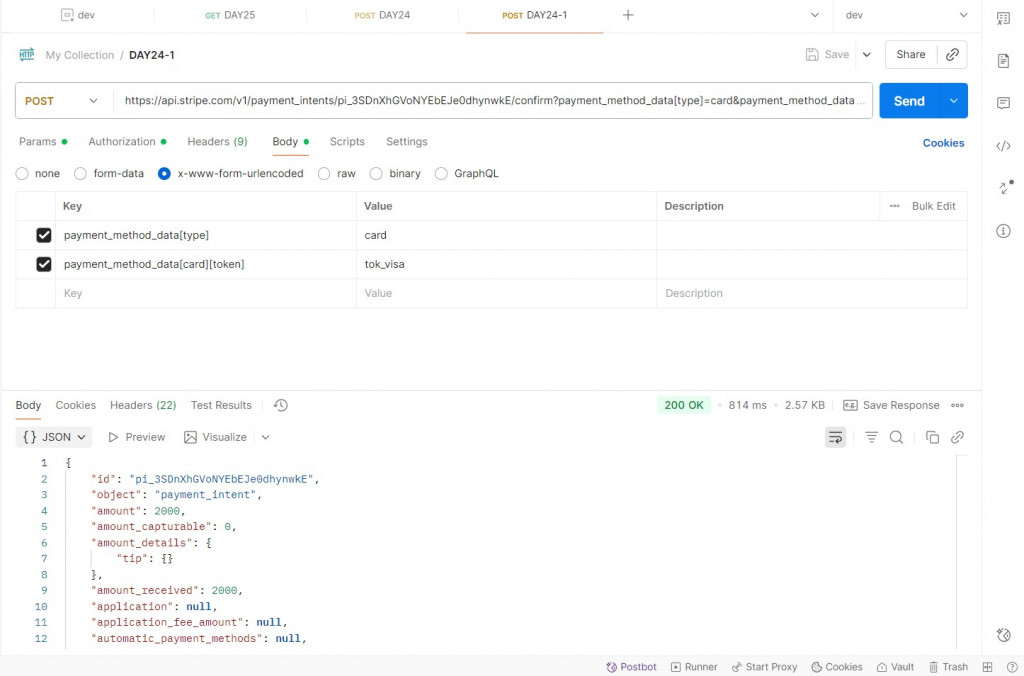This screenshot has width=1024, height=676.
Task: Select the form-data body type
Action: tap(80, 174)
